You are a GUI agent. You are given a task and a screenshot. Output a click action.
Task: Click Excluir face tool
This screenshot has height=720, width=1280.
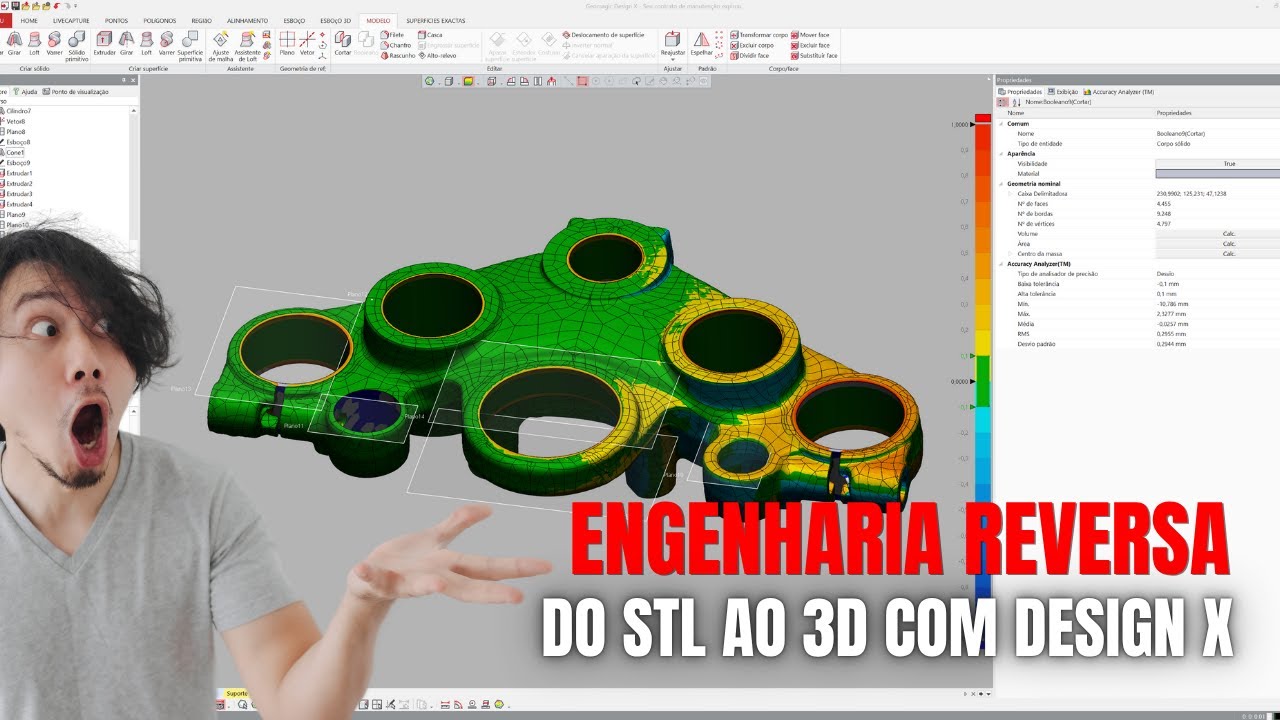point(811,45)
